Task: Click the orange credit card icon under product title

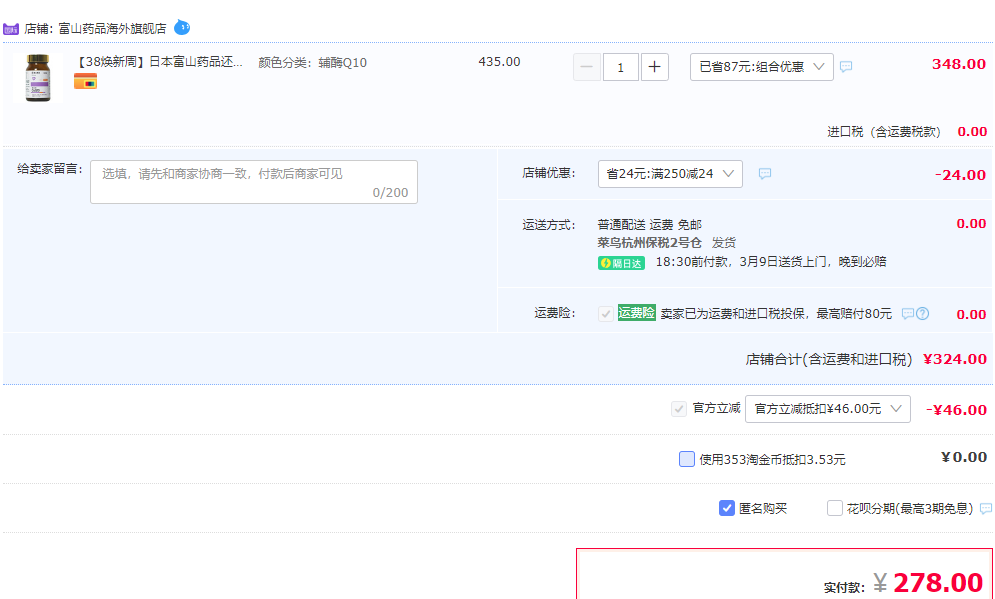Action: [x=86, y=81]
